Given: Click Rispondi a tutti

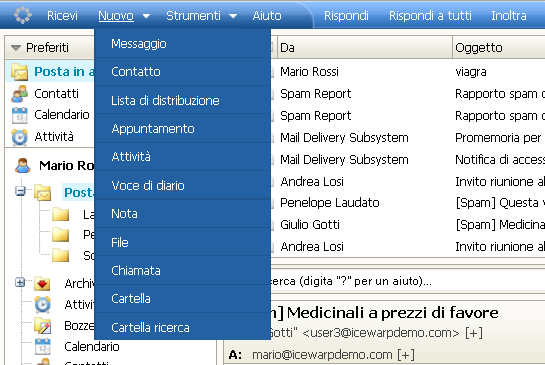Looking at the screenshot, I should click(430, 16).
